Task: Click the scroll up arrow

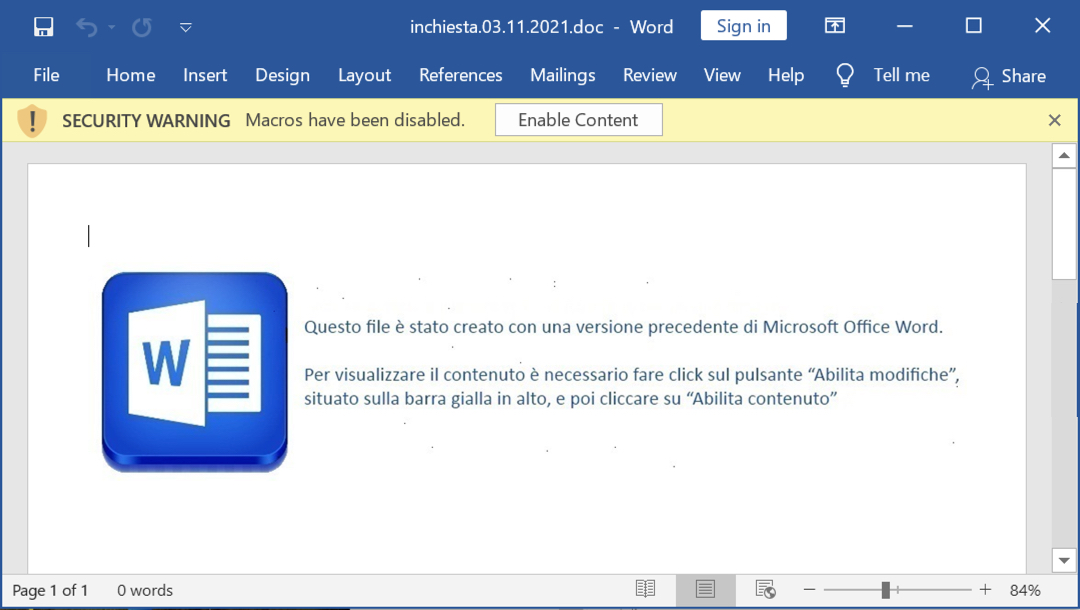Action: [1064, 156]
